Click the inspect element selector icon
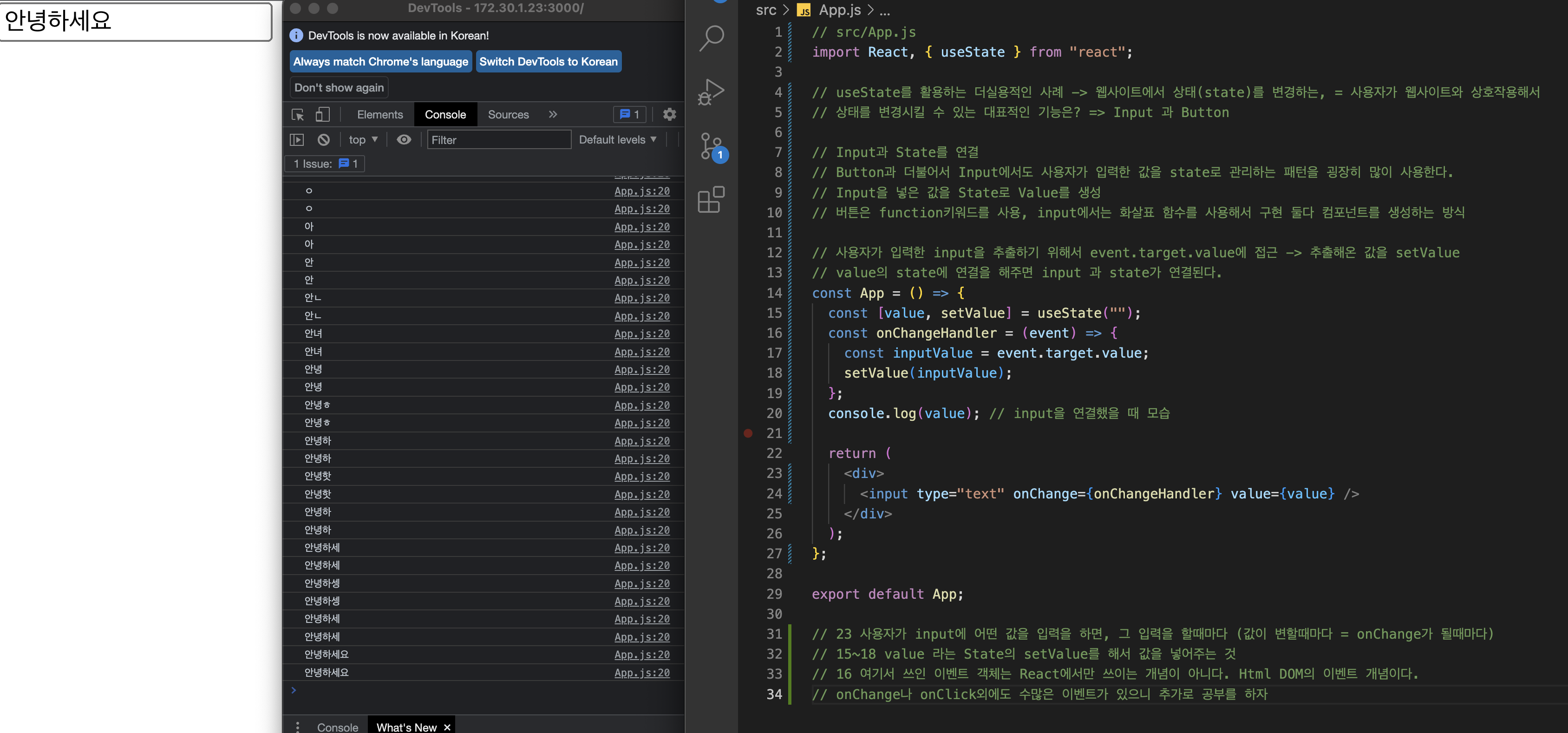1568x733 pixels. pos(298,114)
